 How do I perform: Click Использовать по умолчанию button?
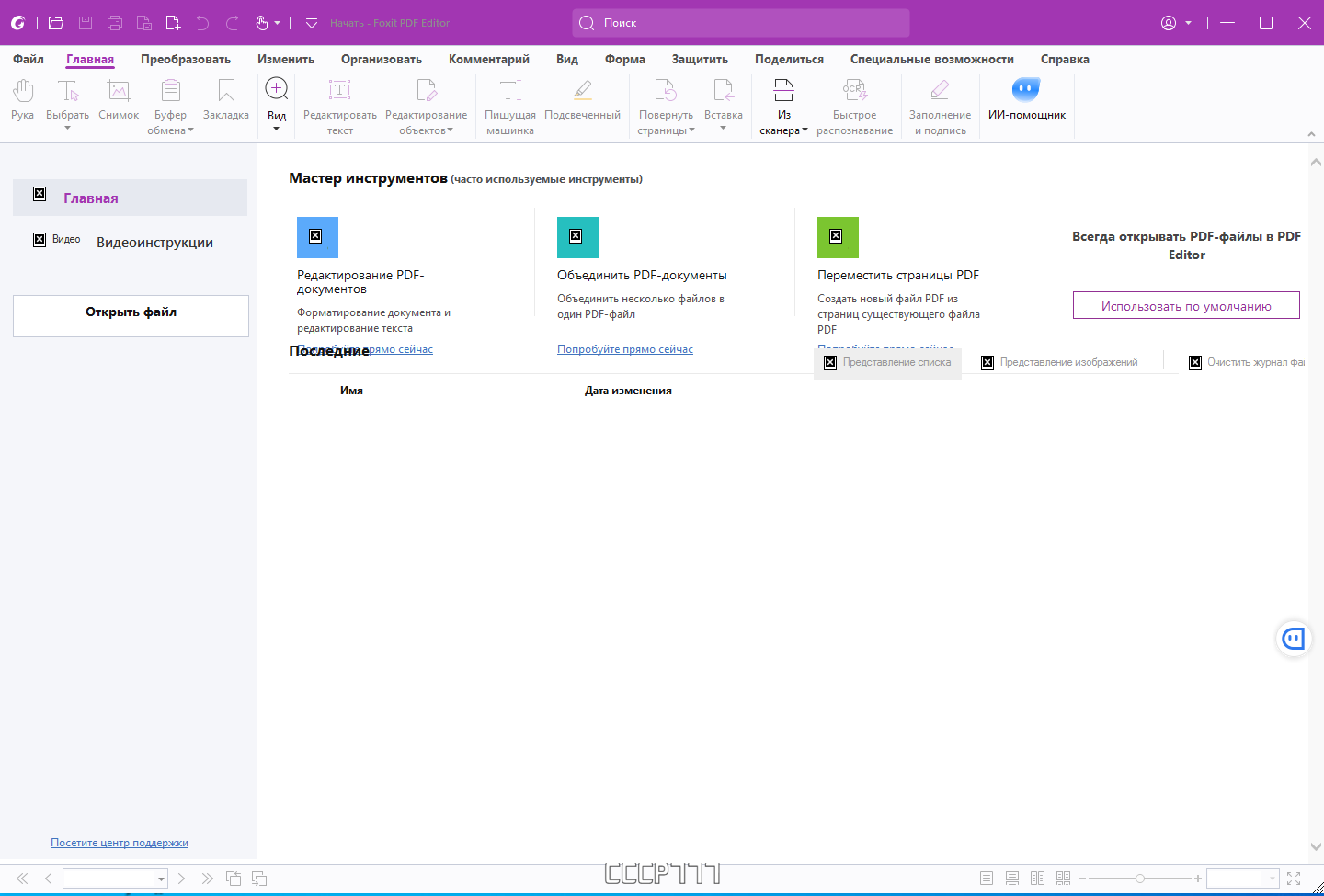tap(1186, 305)
